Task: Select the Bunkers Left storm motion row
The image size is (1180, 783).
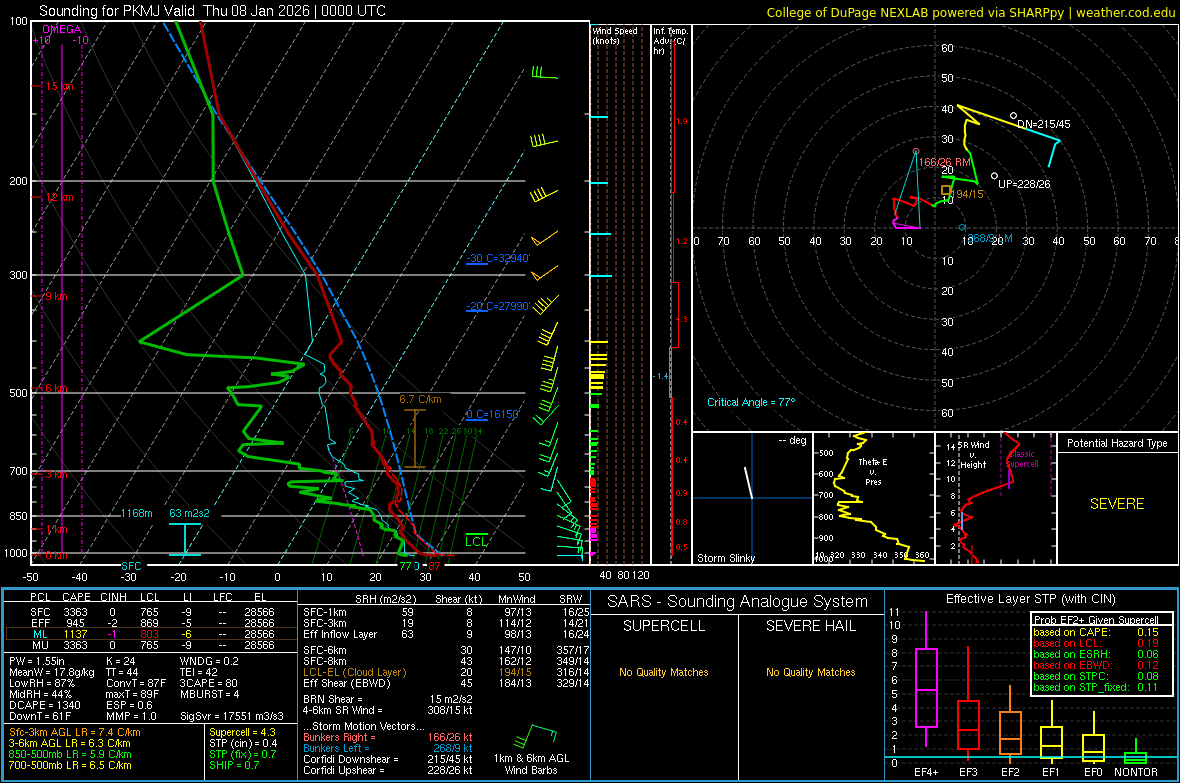Action: [388, 748]
